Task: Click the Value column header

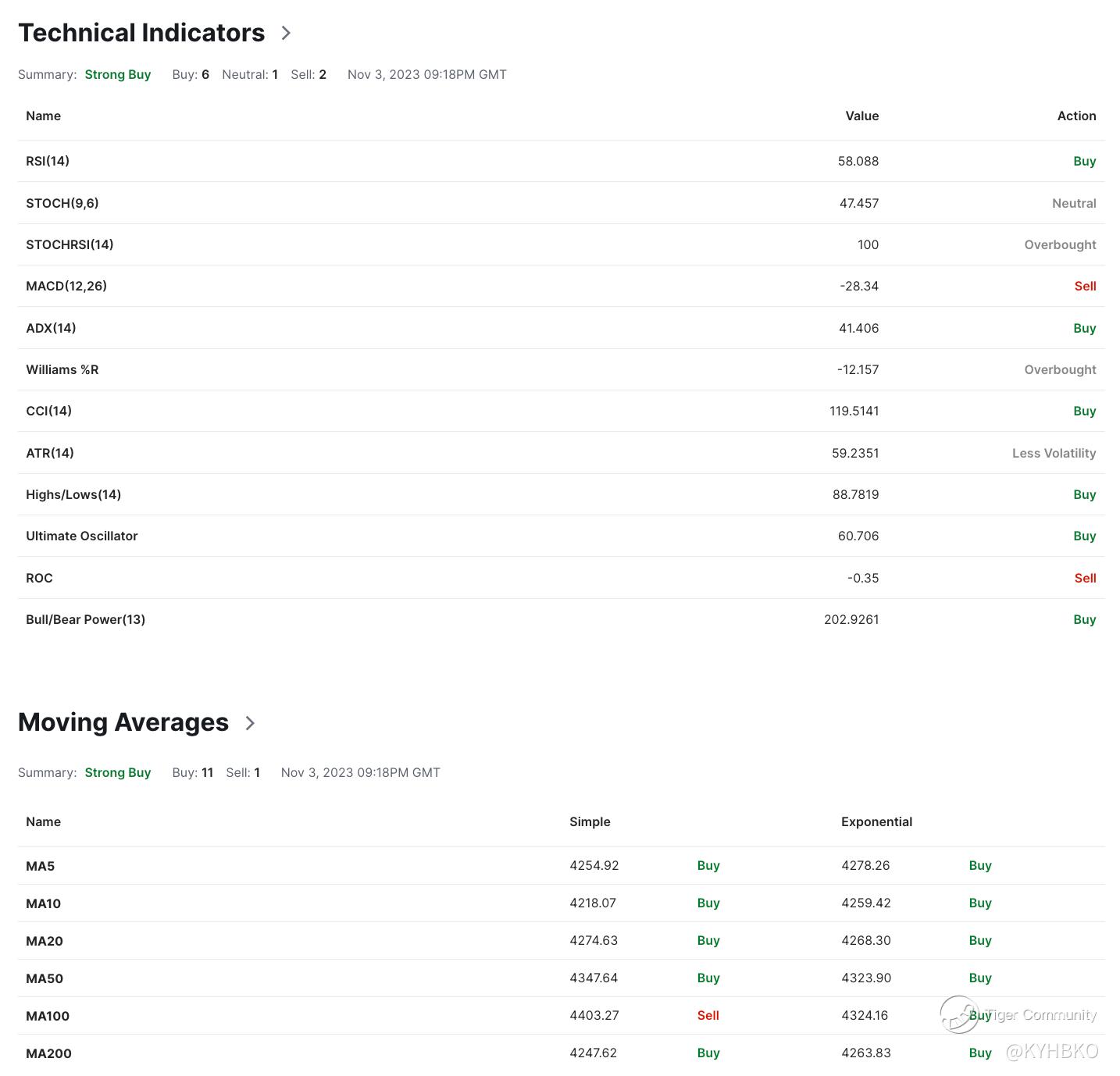Action: pyautogui.click(x=861, y=116)
